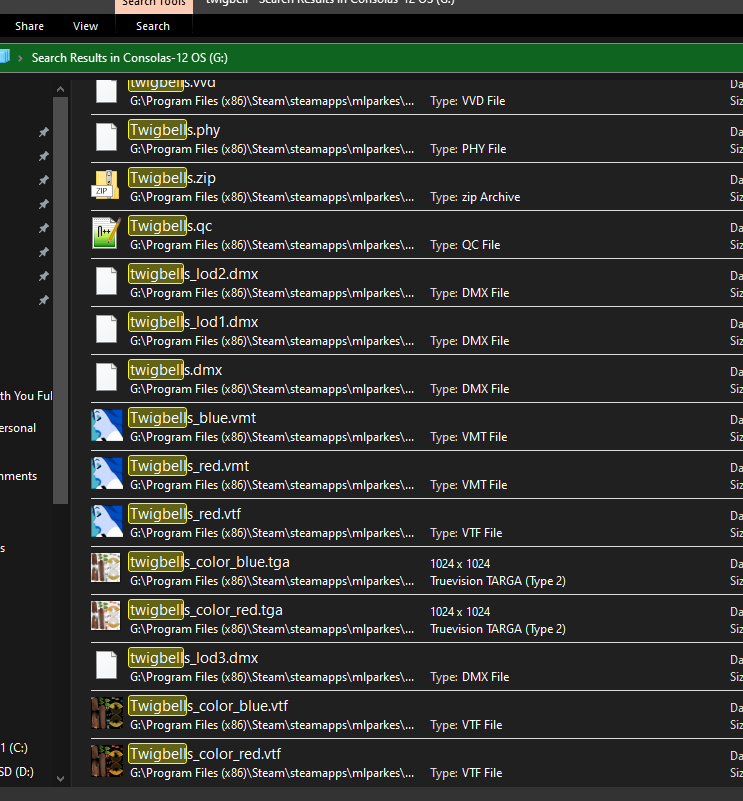Click the last pin icon in the navigation pane
Viewport: 743px width, 801px height.
44,300
